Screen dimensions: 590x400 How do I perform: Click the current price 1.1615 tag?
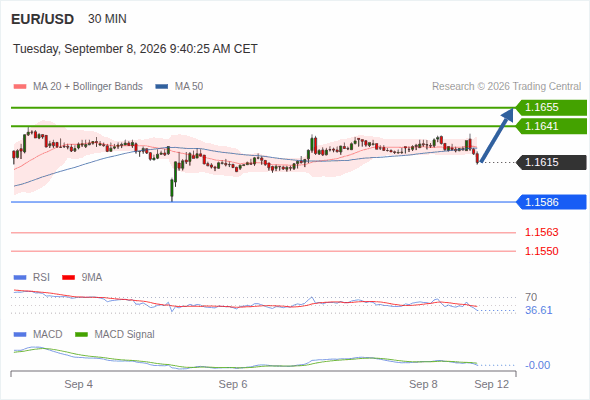point(552,163)
